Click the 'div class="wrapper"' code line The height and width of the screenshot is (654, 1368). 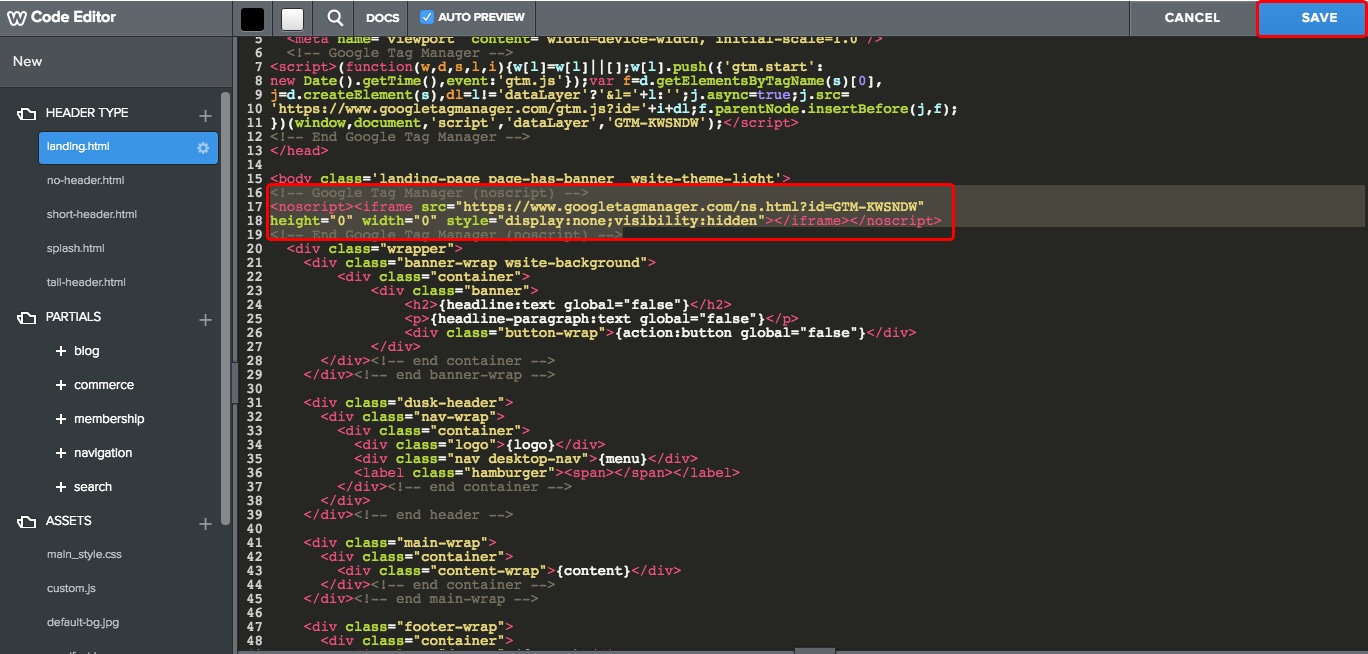tap(374, 249)
